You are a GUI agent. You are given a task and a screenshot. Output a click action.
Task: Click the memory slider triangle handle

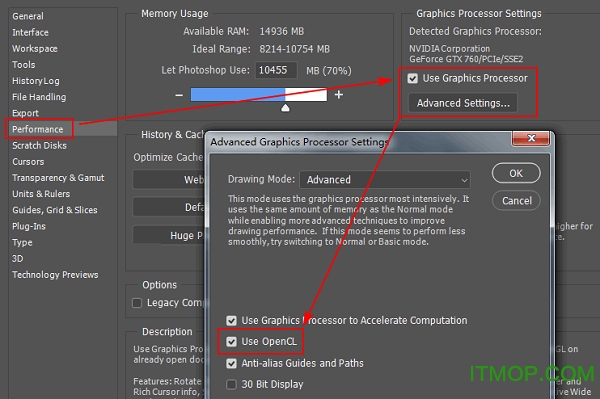tap(285, 108)
